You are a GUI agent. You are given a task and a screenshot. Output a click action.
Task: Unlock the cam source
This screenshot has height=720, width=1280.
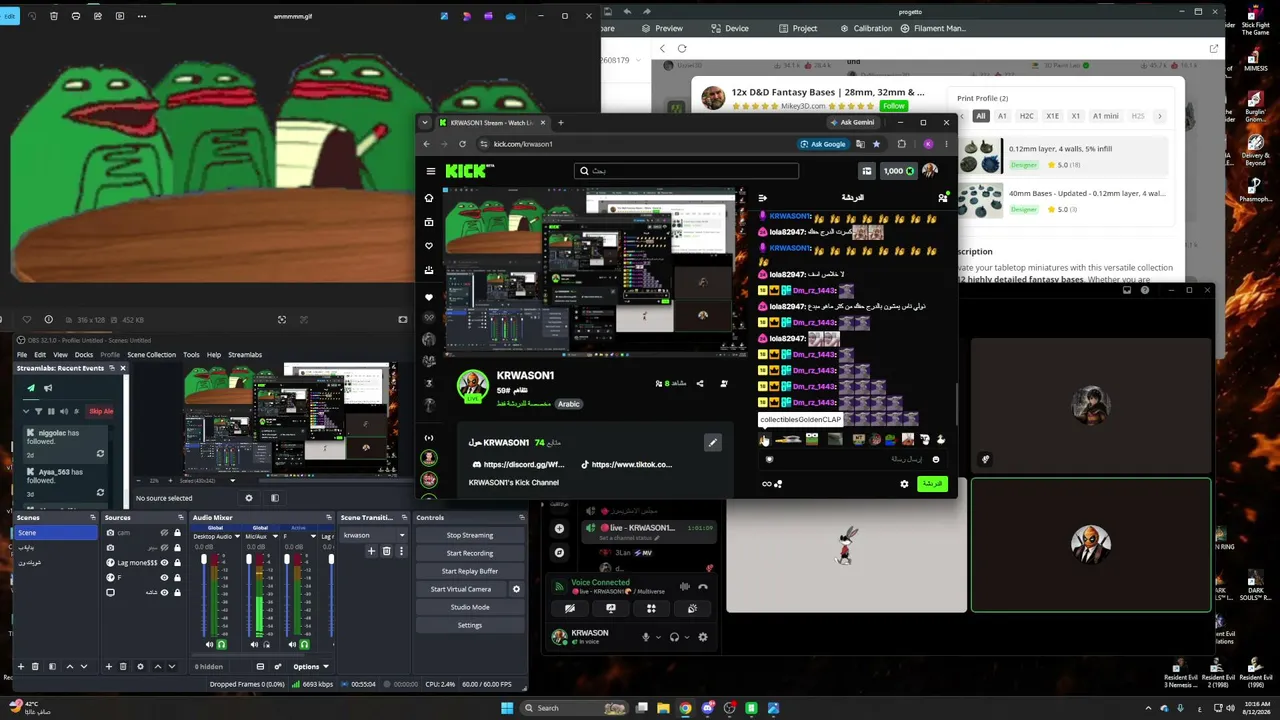(177, 533)
